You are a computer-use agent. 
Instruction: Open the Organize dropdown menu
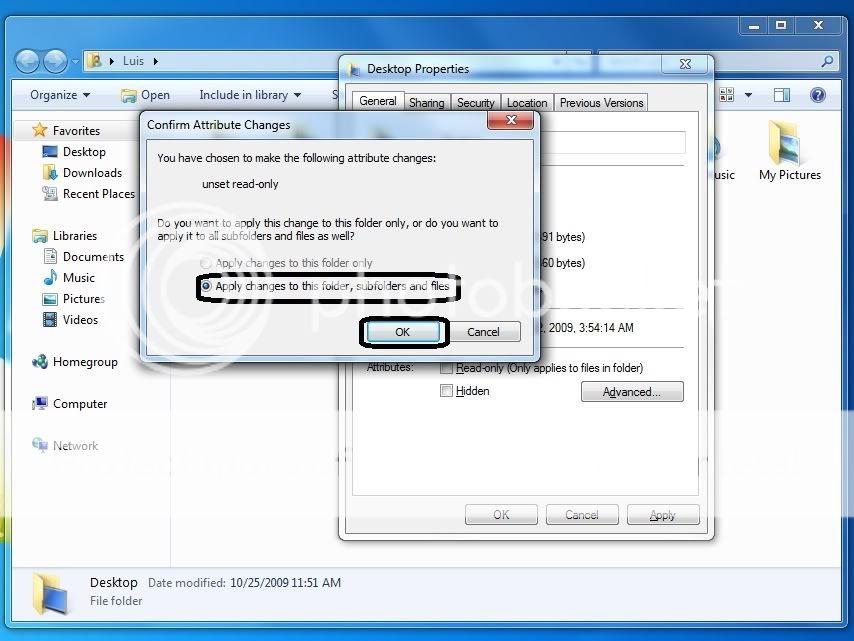pyautogui.click(x=57, y=94)
